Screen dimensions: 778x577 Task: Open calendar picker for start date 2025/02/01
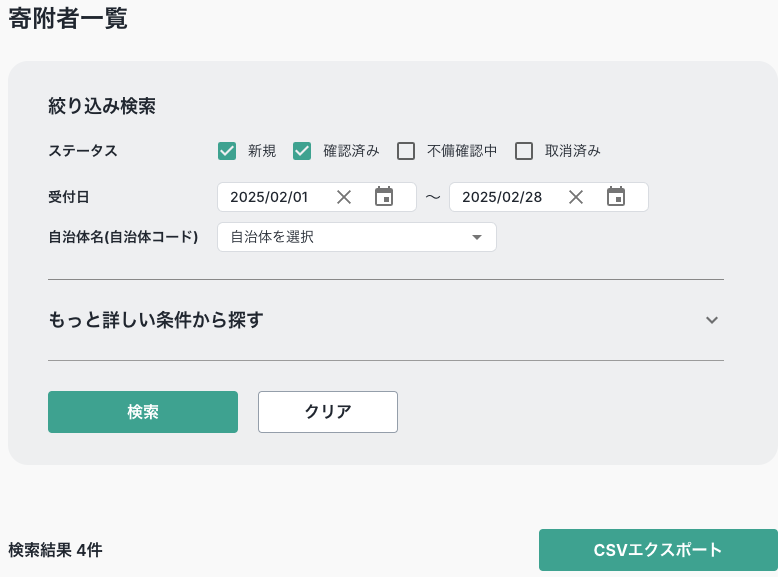[x=384, y=197]
